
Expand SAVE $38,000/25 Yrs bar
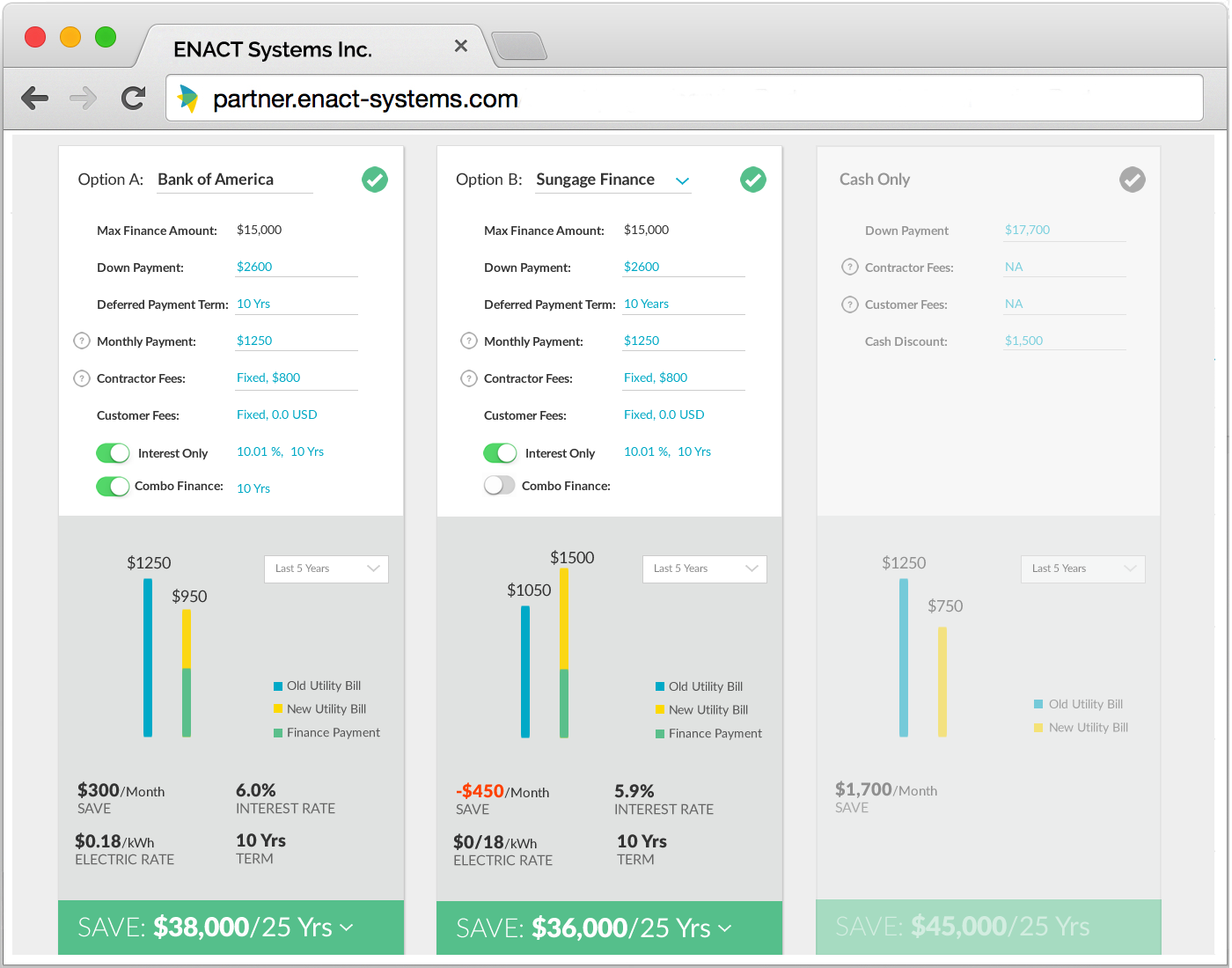tap(231, 928)
